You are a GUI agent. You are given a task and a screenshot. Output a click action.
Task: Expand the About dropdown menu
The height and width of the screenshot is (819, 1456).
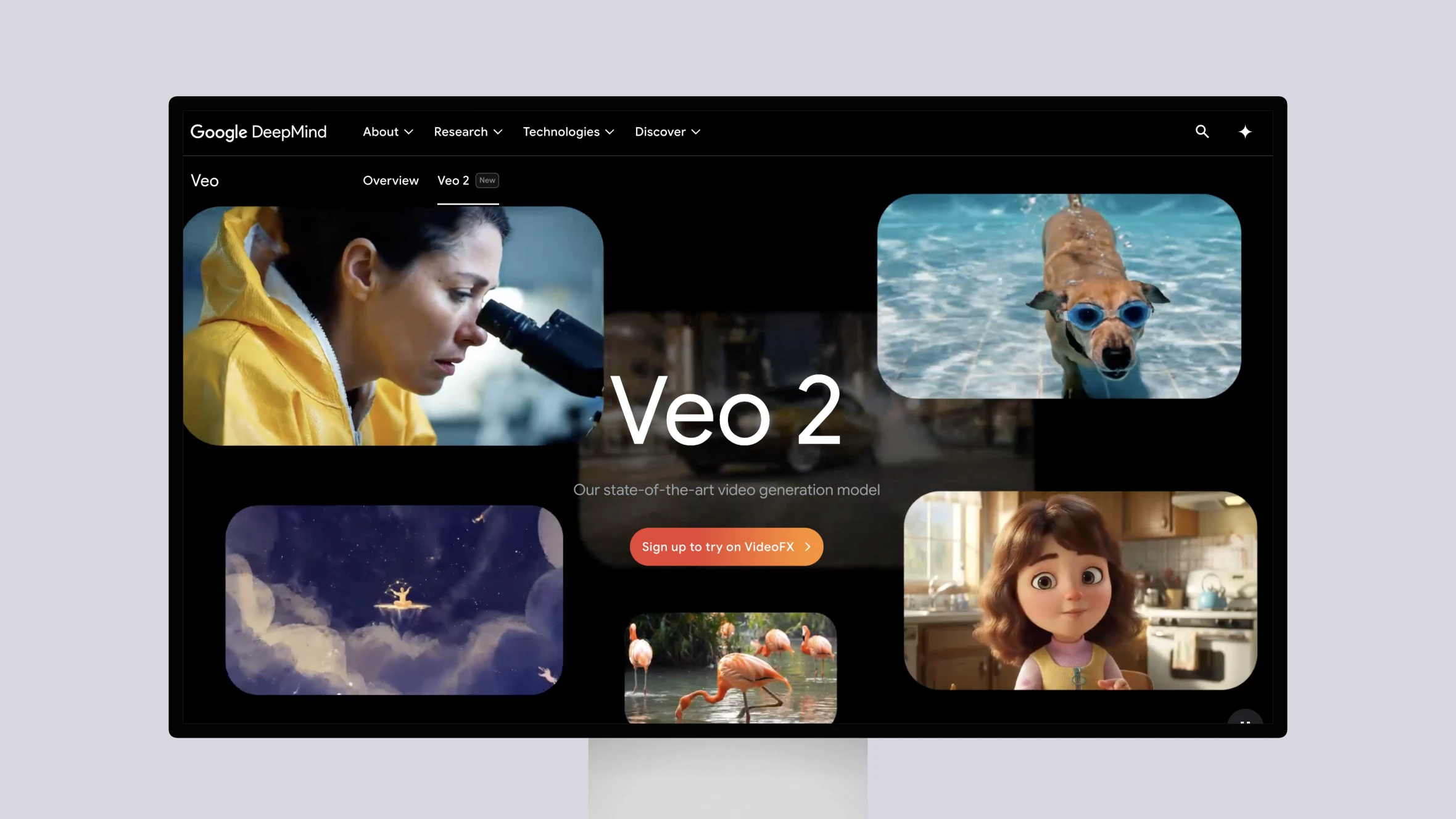[388, 131]
